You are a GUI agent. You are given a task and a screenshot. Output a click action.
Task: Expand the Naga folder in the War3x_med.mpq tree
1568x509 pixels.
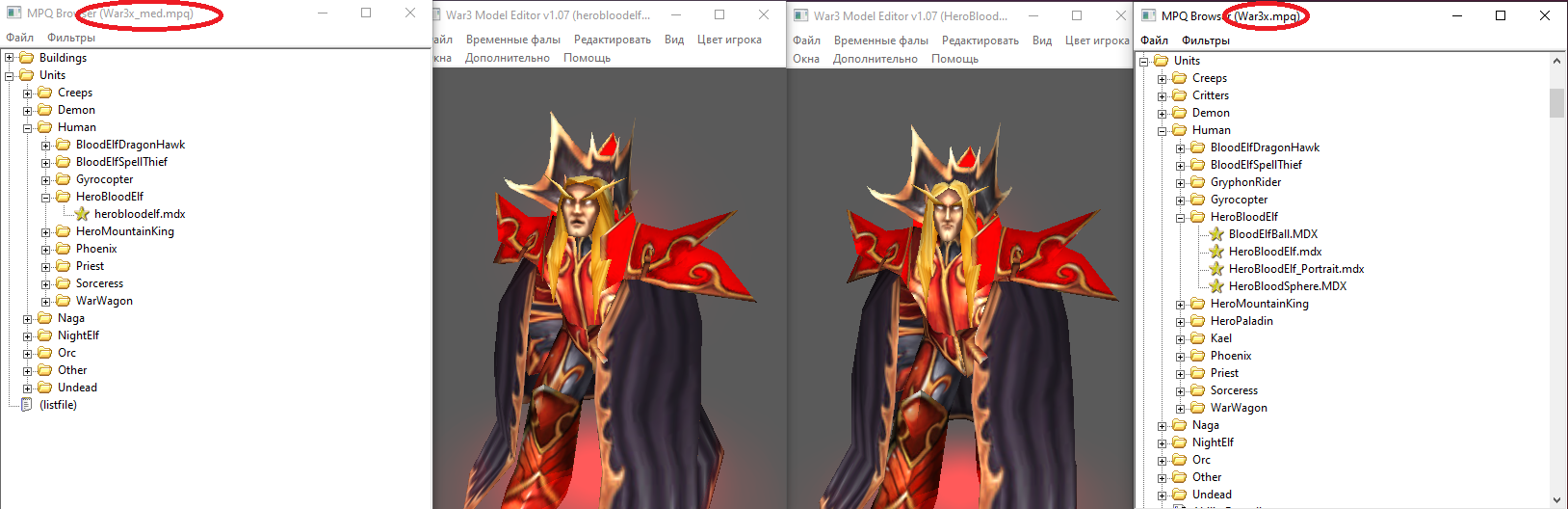point(28,319)
